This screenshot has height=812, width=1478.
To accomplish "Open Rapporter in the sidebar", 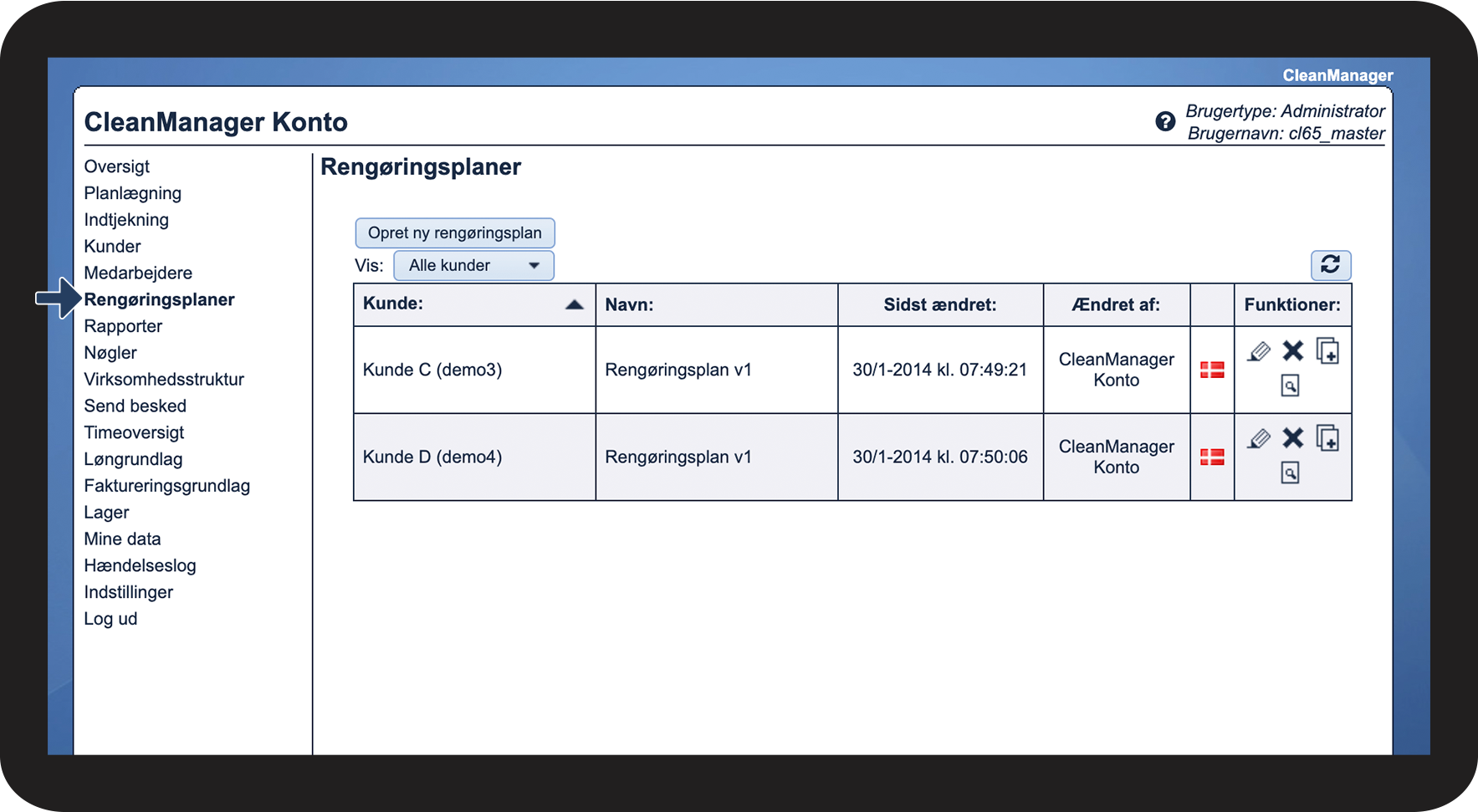I will (x=123, y=326).
